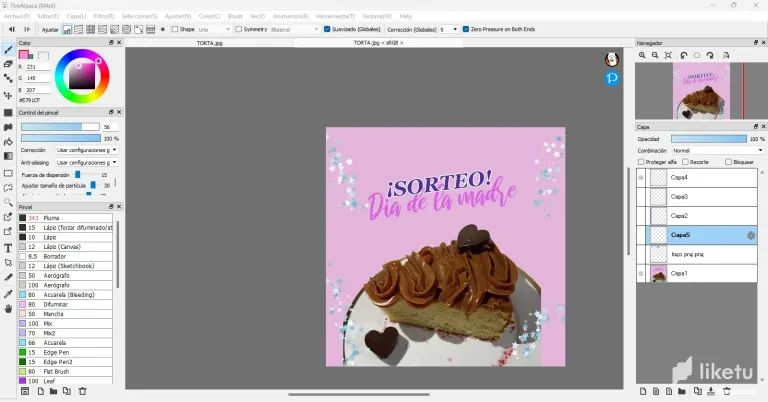768x402 pixels.
Task: Delete the selected layer with trash icon
Action: point(727,391)
